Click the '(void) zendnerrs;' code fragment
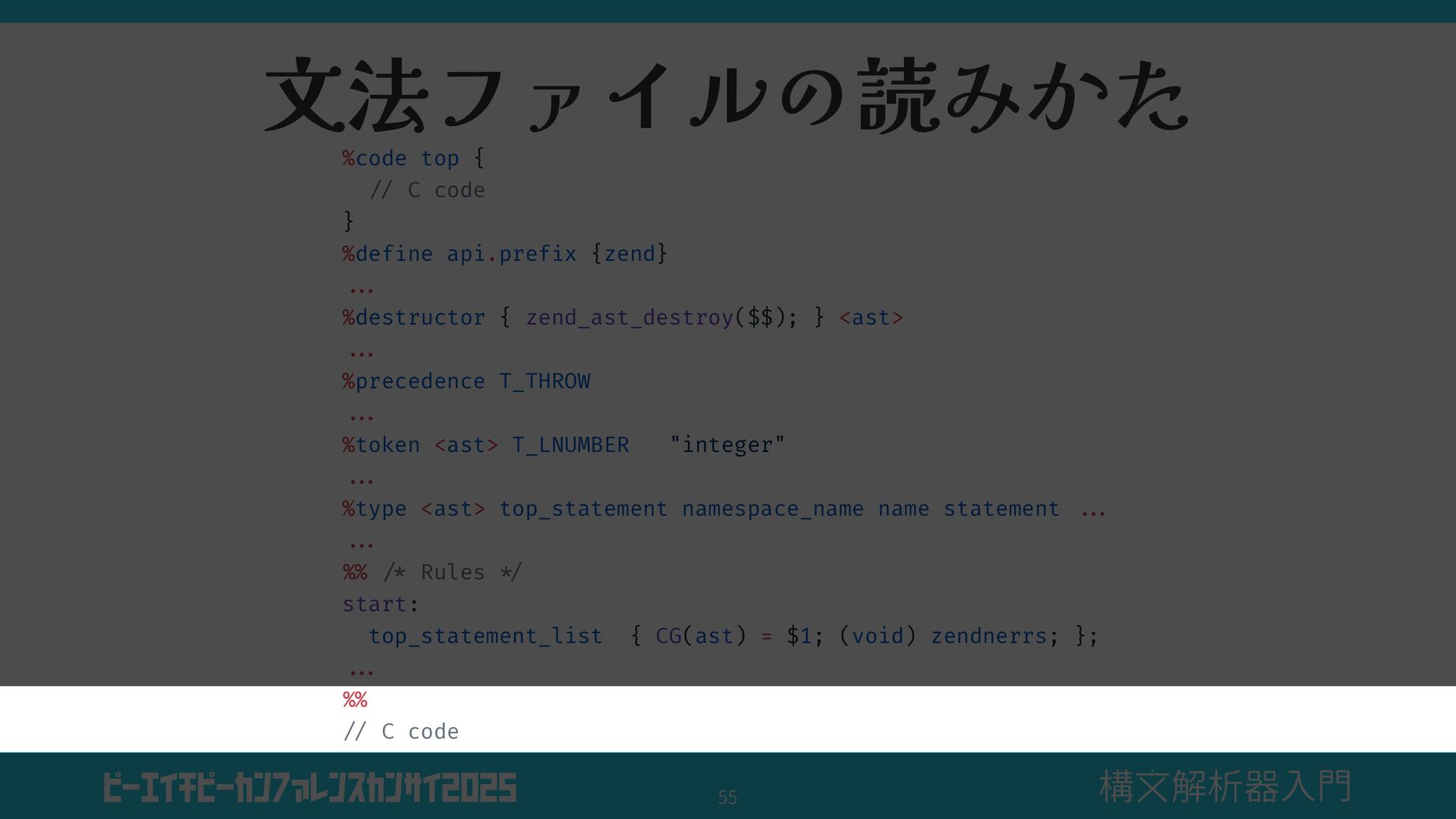Image resolution: width=1456 pixels, height=819 pixels. (x=949, y=635)
